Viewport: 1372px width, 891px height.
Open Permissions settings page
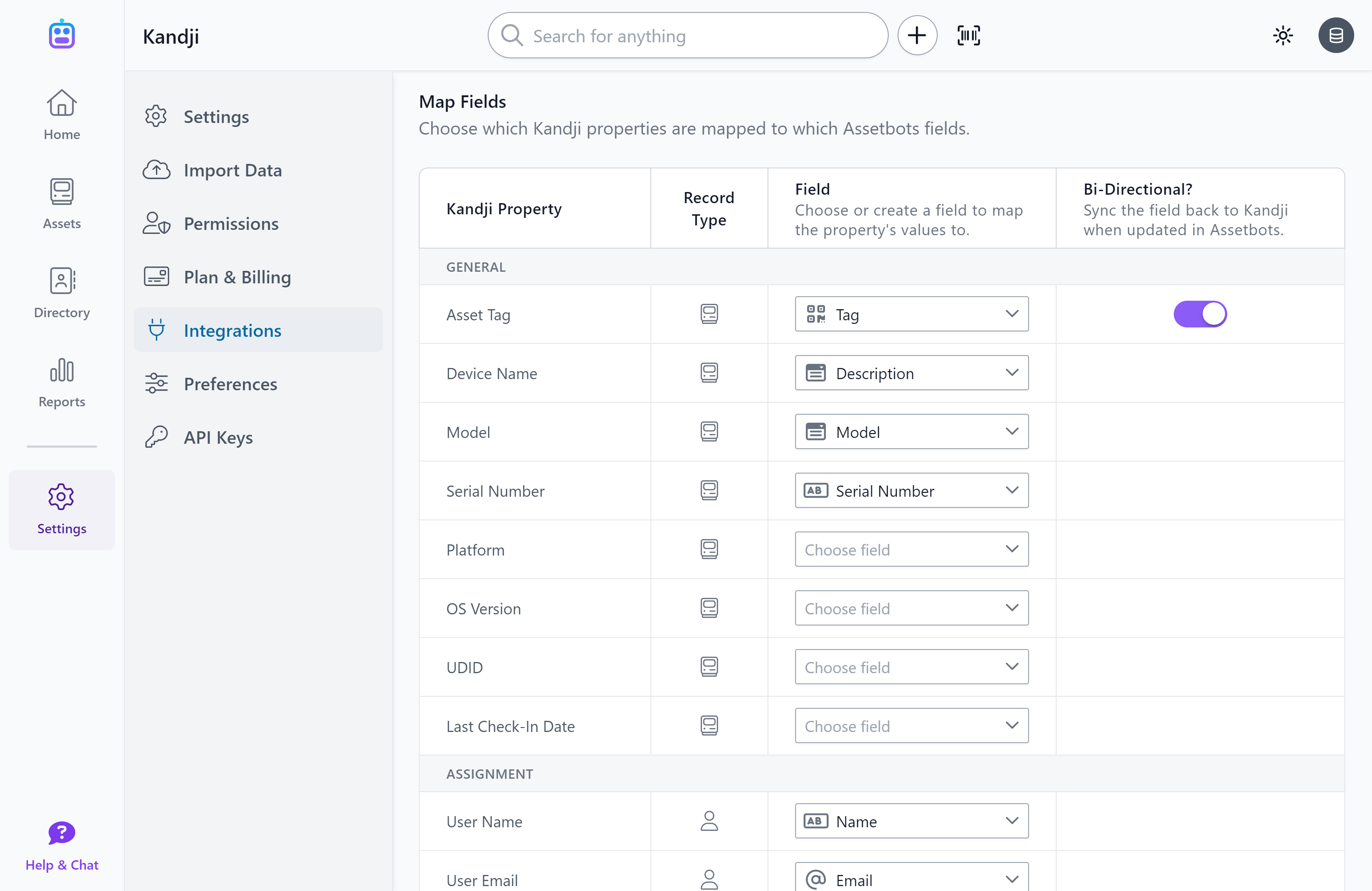[258, 223]
